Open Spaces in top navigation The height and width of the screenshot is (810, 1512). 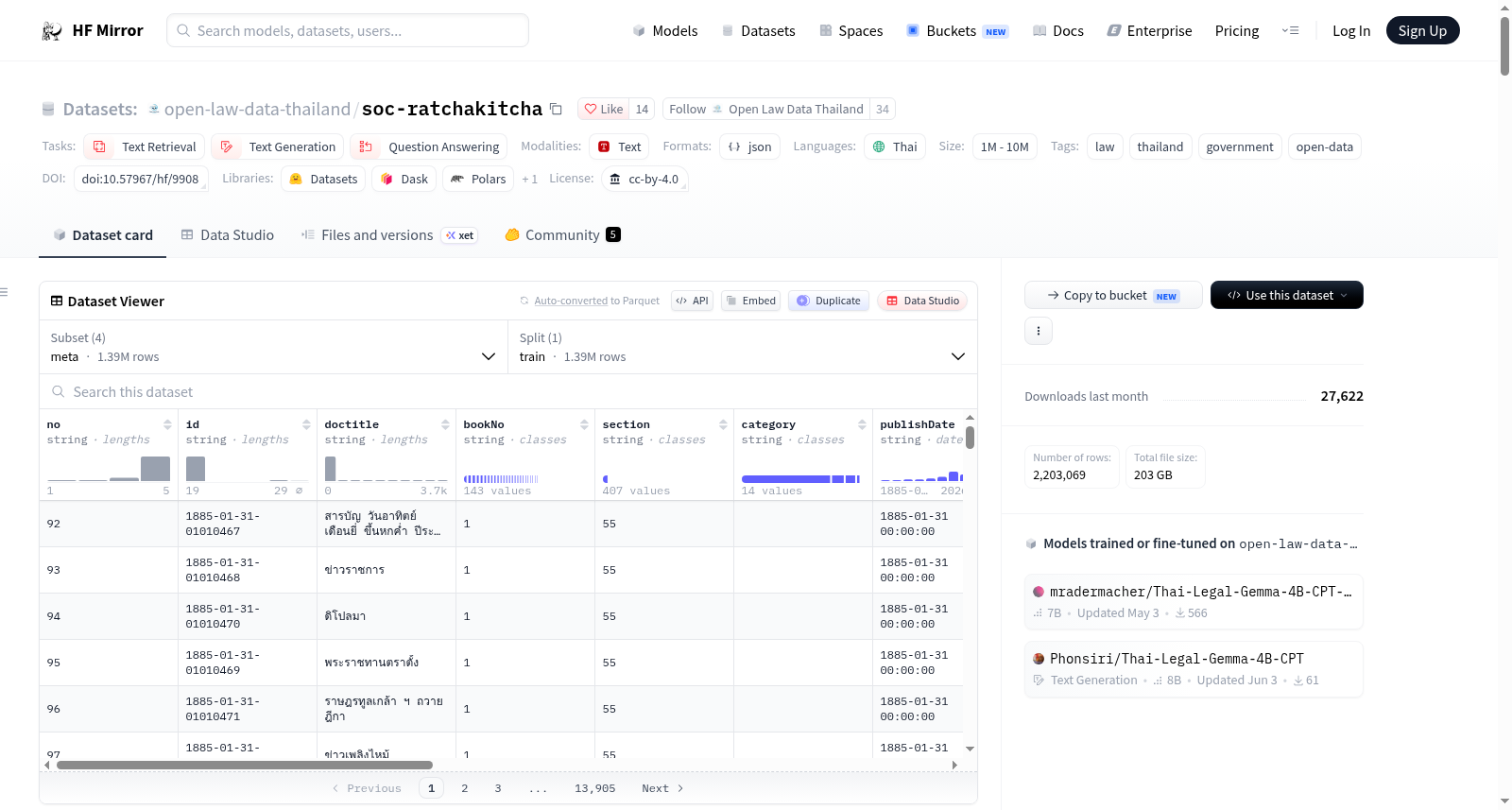coord(851,31)
